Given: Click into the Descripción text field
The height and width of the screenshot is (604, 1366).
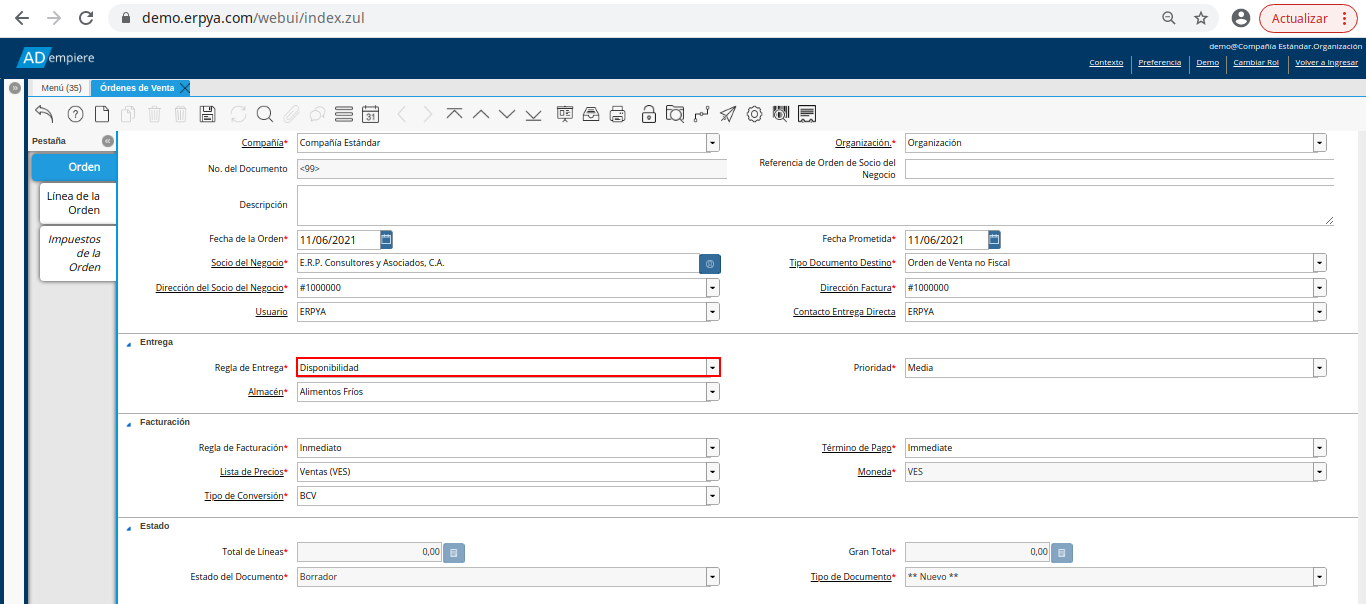Looking at the screenshot, I should pyautogui.click(x=814, y=205).
